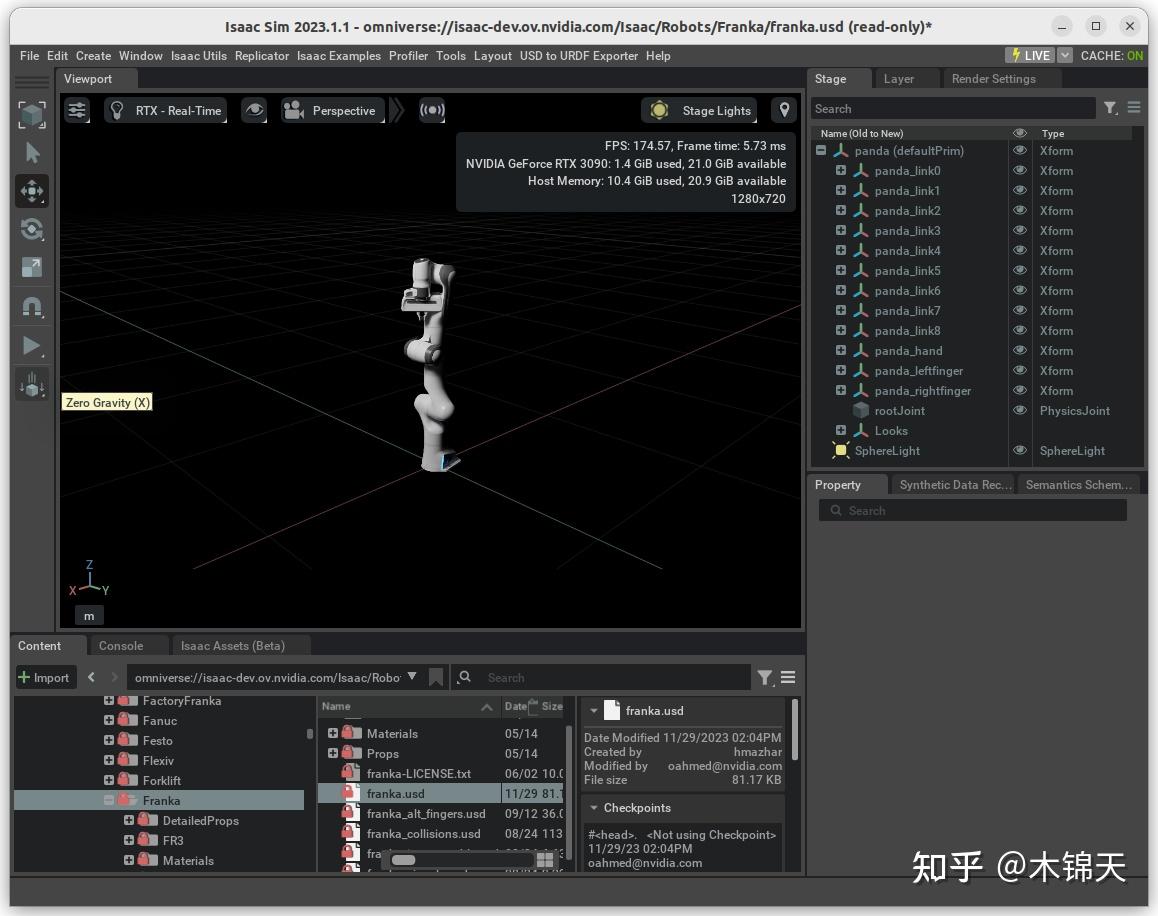The width and height of the screenshot is (1158, 916).
Task: Click the Import button in Content panel
Action: (x=45, y=677)
